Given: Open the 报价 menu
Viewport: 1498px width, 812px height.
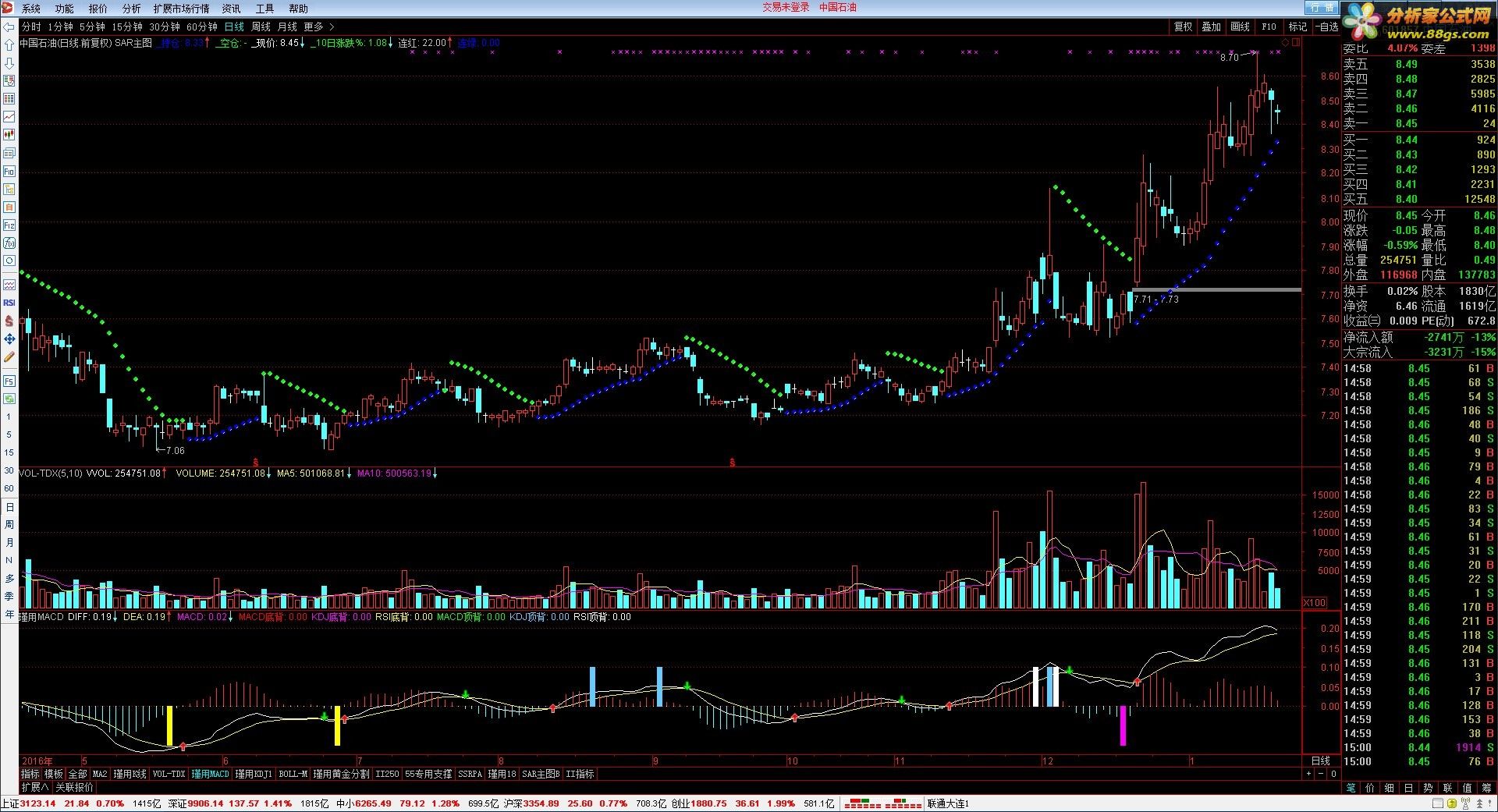Looking at the screenshot, I should click(x=98, y=9).
